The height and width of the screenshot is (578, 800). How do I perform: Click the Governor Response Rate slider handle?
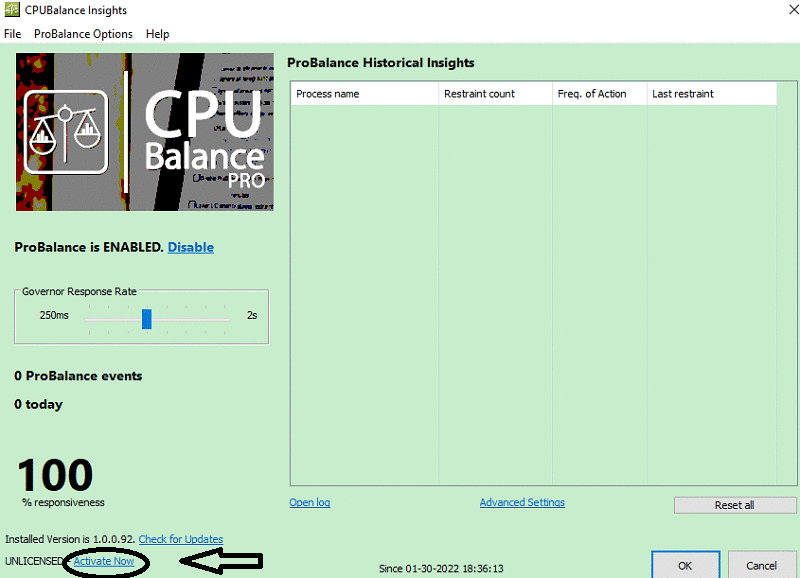(146, 318)
